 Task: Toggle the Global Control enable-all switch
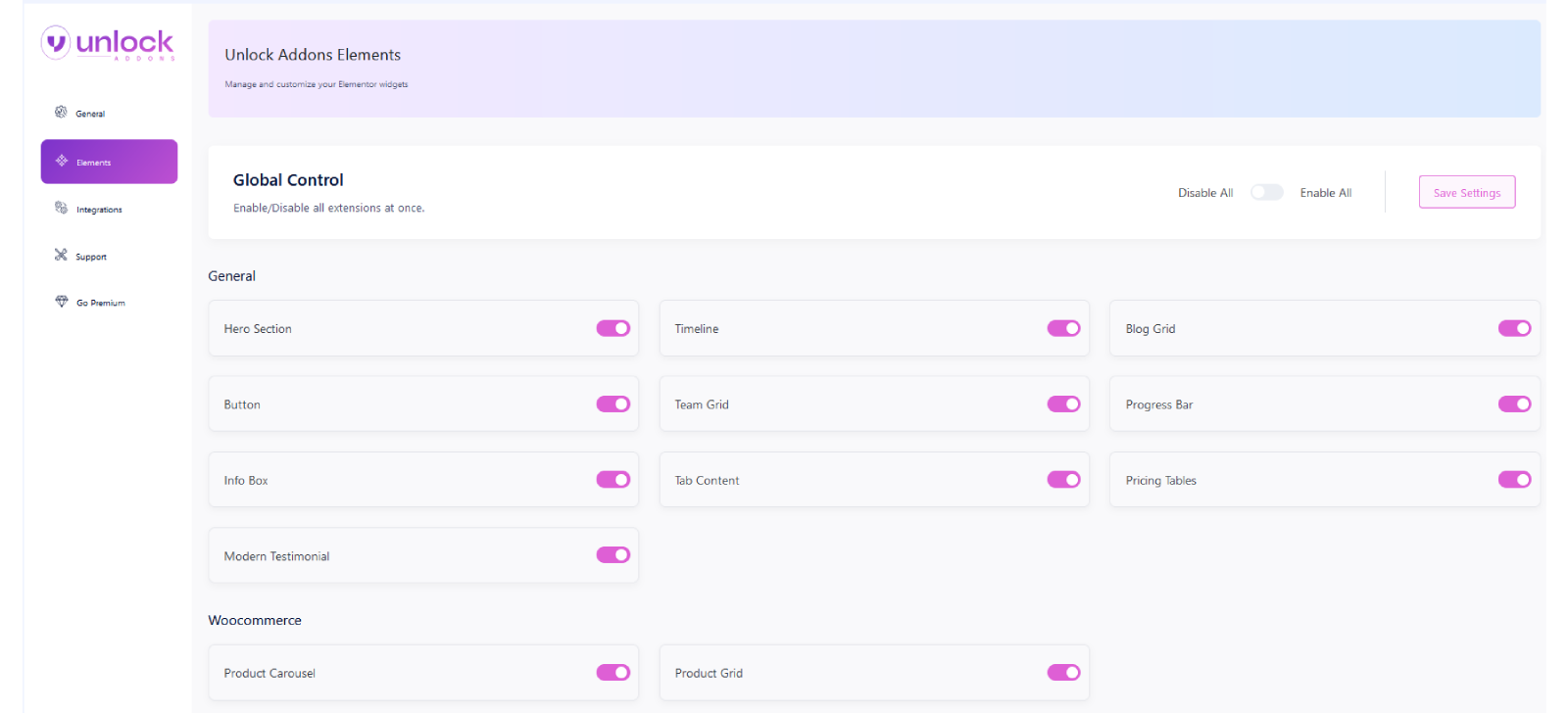coord(1266,192)
